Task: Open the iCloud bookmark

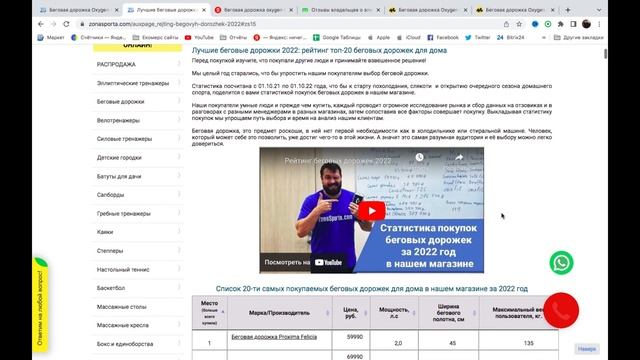Action: coord(409,38)
